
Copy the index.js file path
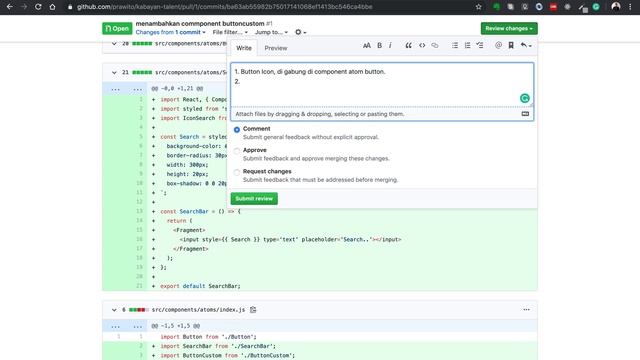[253, 310]
